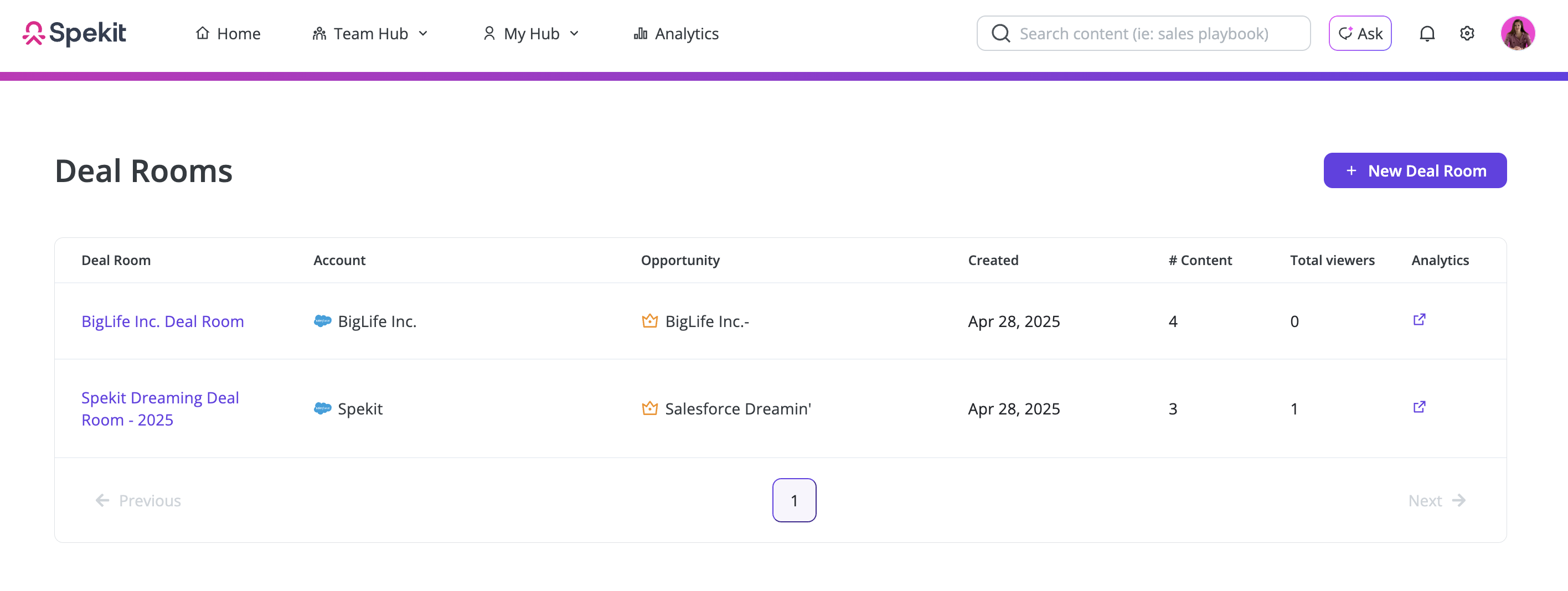The height and width of the screenshot is (591, 1568).
Task: Open the Team Hub menu
Action: (x=370, y=33)
